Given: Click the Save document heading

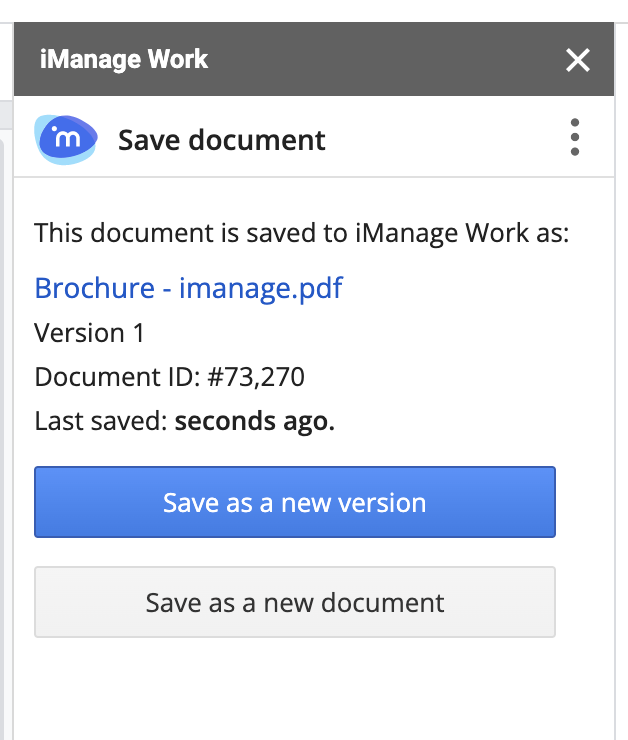Looking at the screenshot, I should pos(222,140).
